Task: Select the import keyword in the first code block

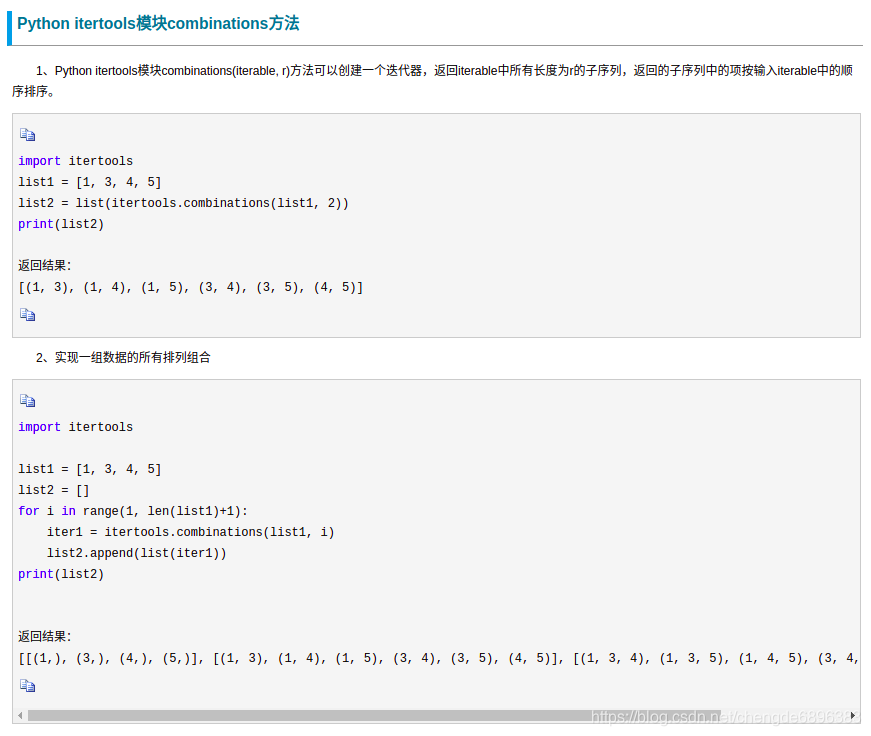Action: pos(39,160)
